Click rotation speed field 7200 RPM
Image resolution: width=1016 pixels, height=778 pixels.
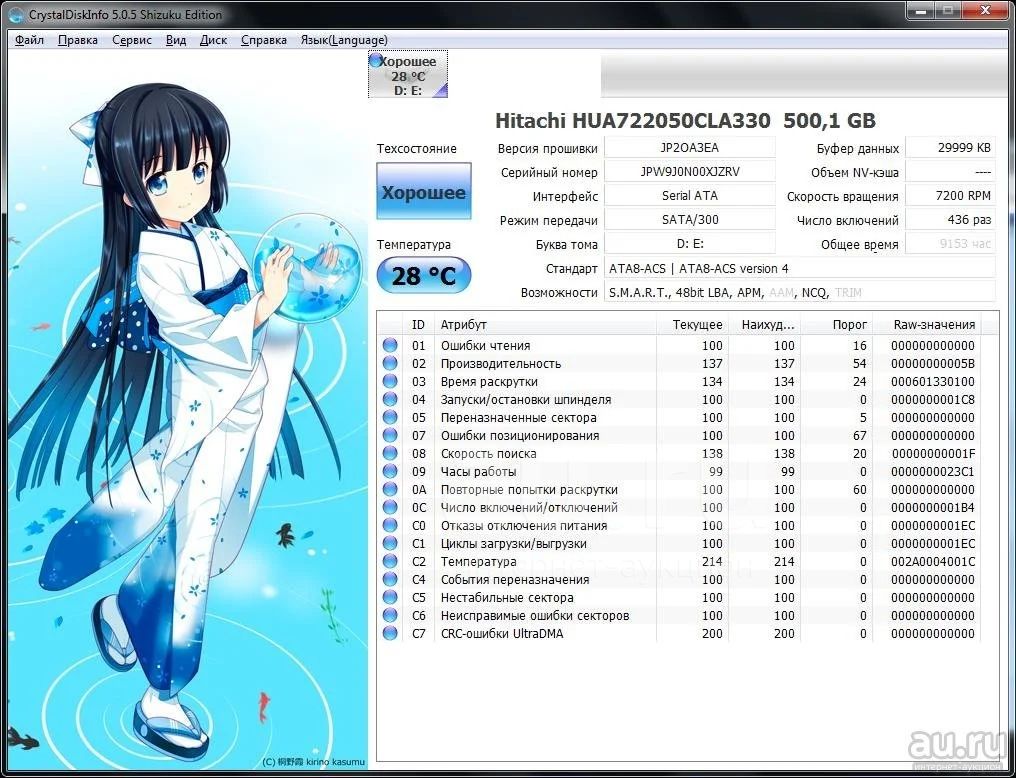pyautogui.click(x=950, y=196)
